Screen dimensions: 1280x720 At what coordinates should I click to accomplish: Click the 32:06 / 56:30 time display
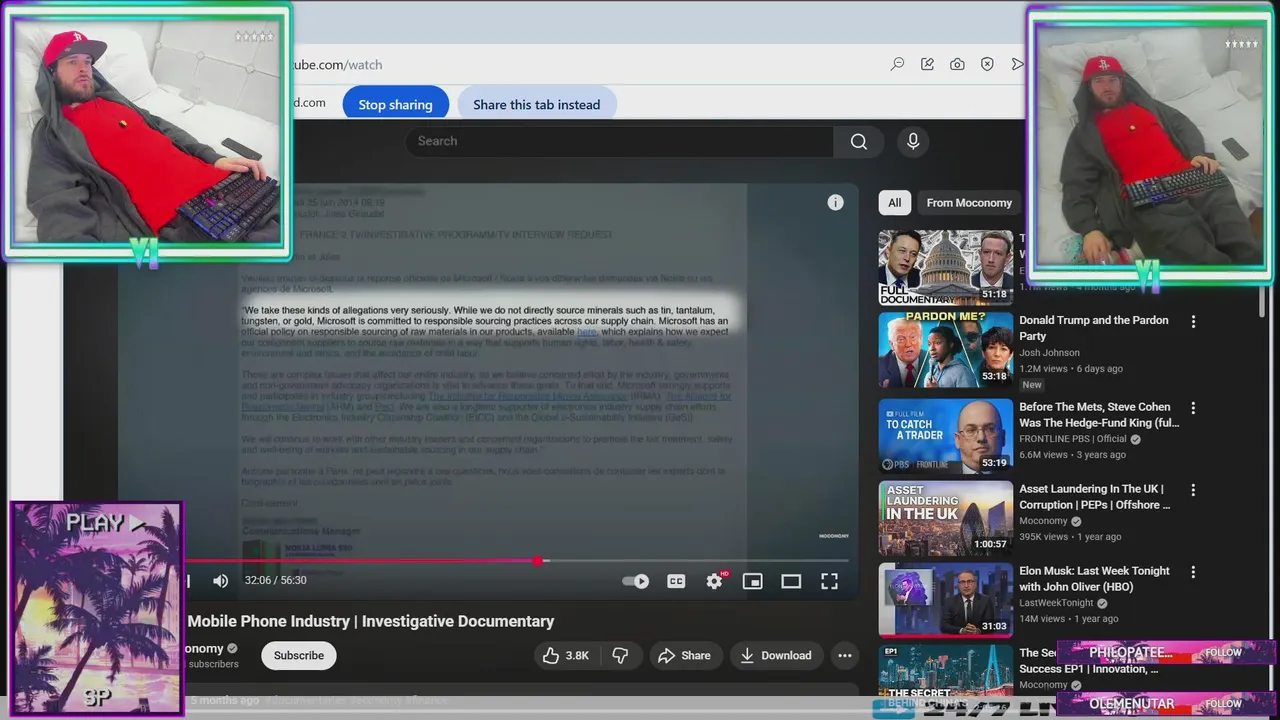276,580
